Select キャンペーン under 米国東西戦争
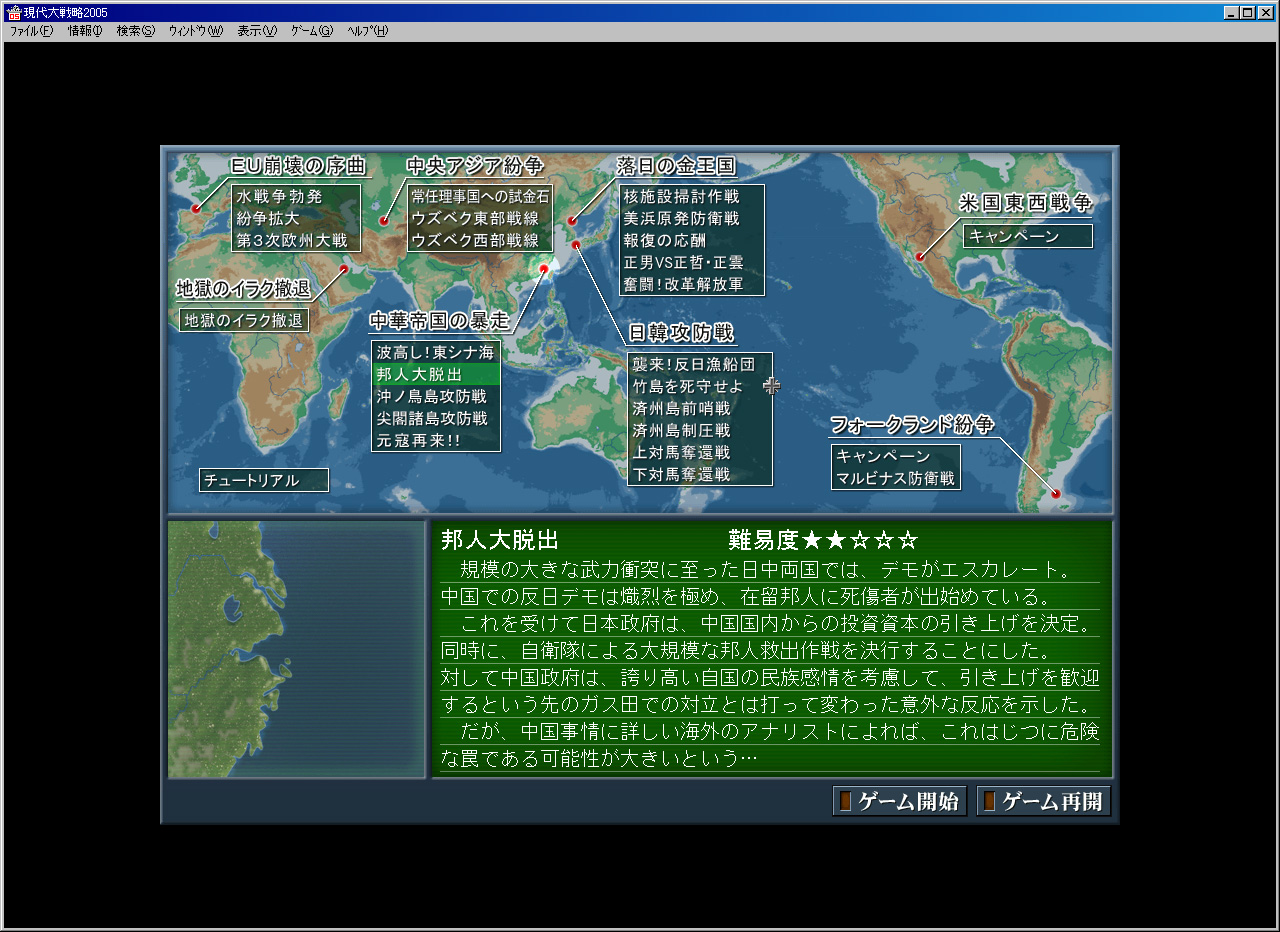 (1028, 236)
